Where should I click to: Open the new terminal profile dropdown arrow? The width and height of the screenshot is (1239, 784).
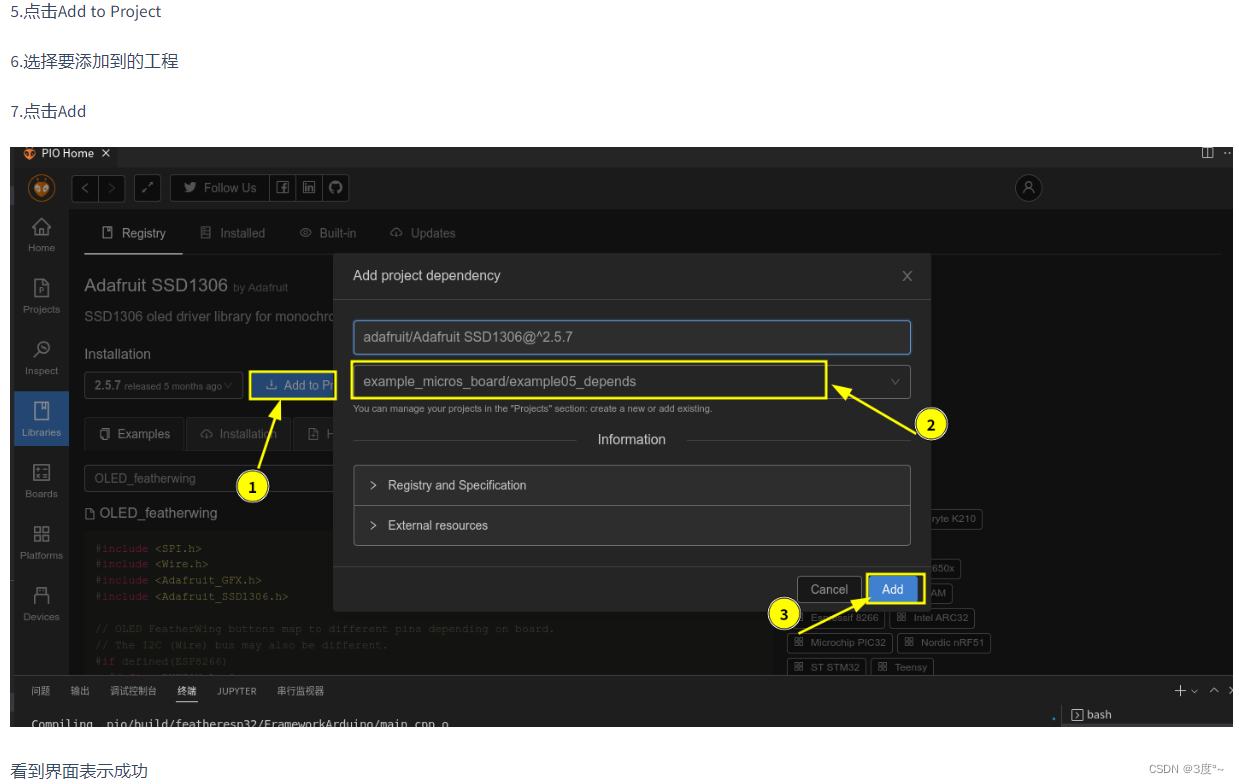[1194, 691]
